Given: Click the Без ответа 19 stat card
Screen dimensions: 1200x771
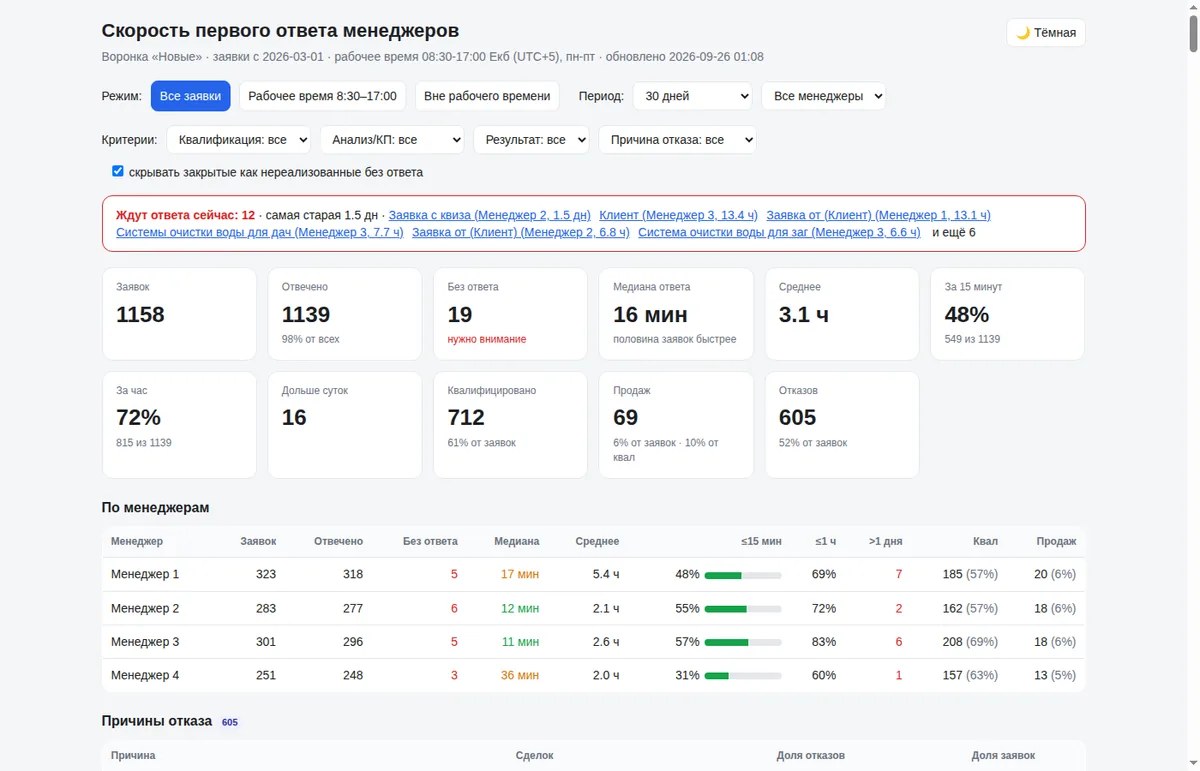Looking at the screenshot, I should [x=510, y=314].
